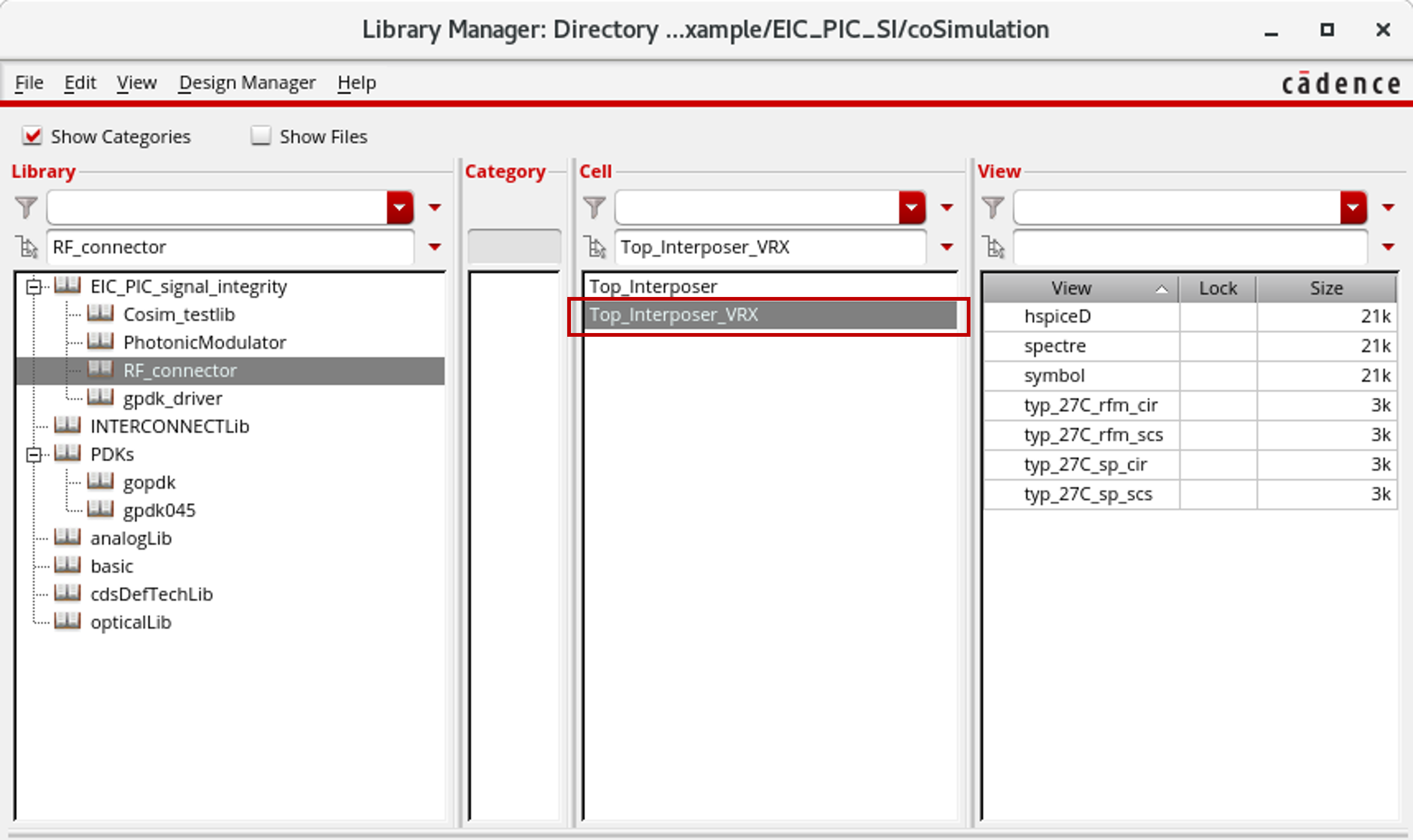Click the RF_connector library name field
The height and width of the screenshot is (840, 1413).
[x=230, y=247]
